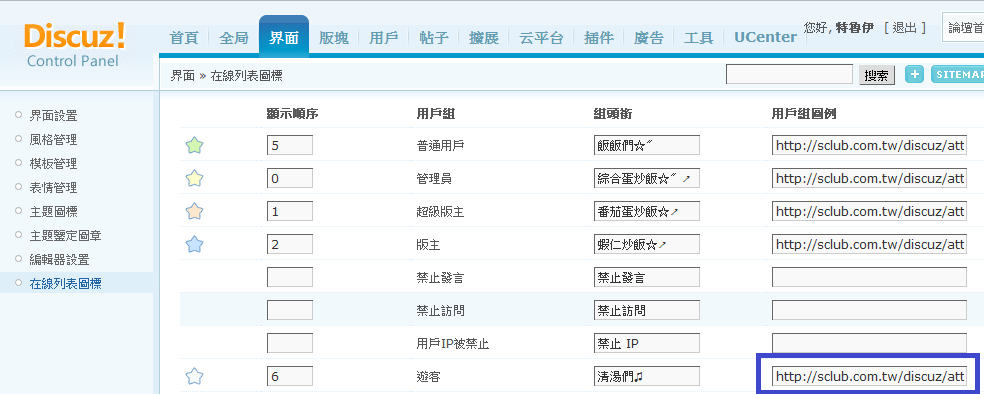Click display order field for 超級版主
Screen dimensions: 984x394
click(289, 211)
